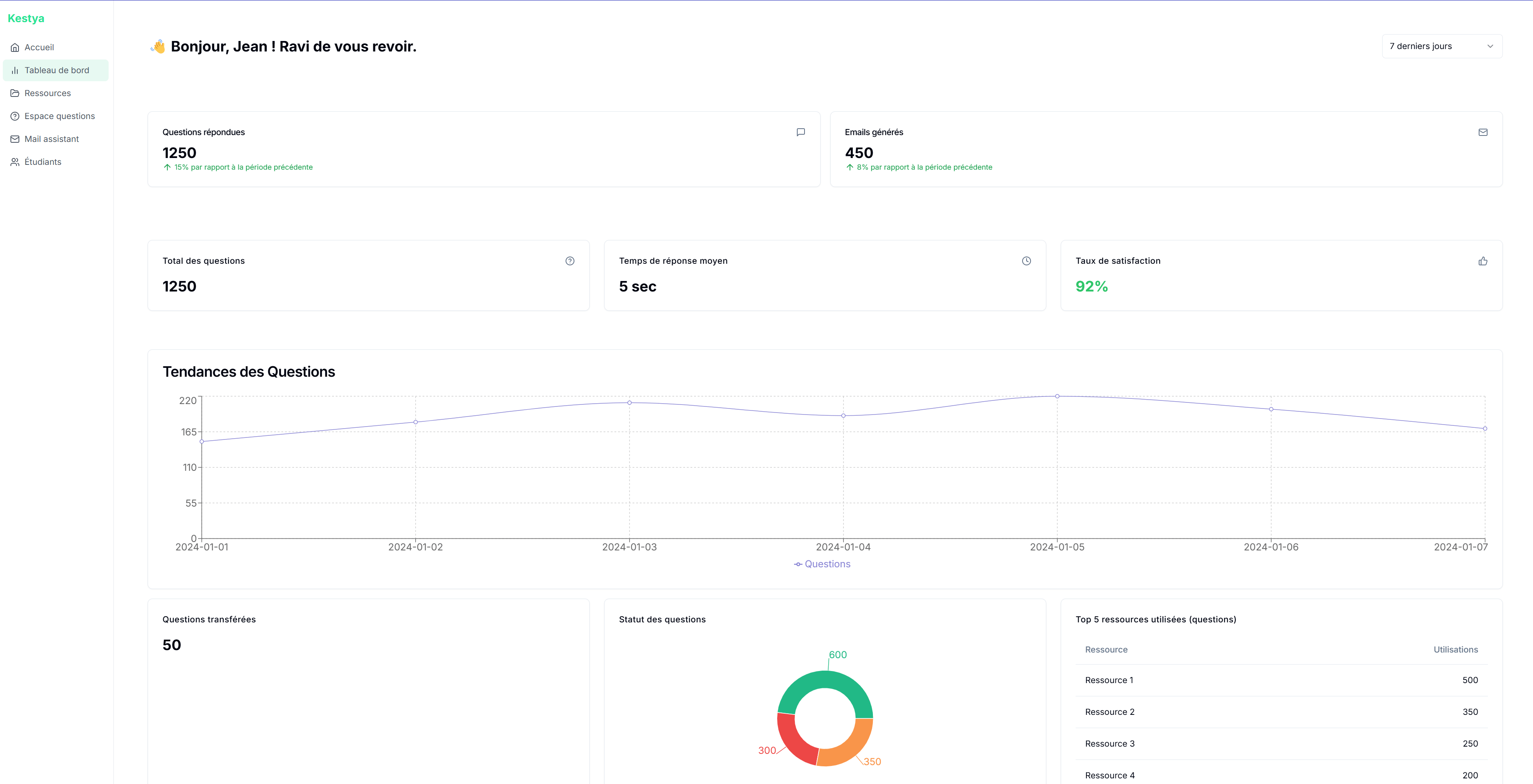This screenshot has height=784, width=1533.
Task: Click the Kestya logo
Action: pos(26,18)
